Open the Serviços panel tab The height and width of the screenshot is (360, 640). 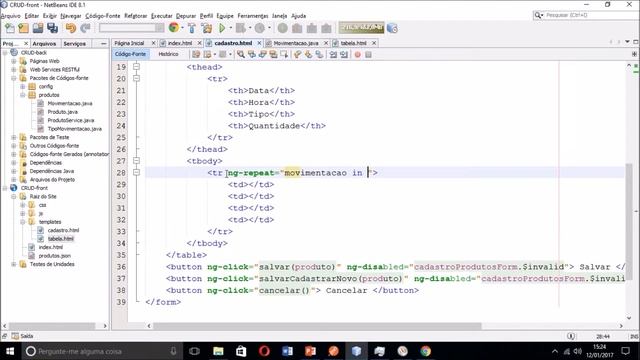click(x=75, y=43)
